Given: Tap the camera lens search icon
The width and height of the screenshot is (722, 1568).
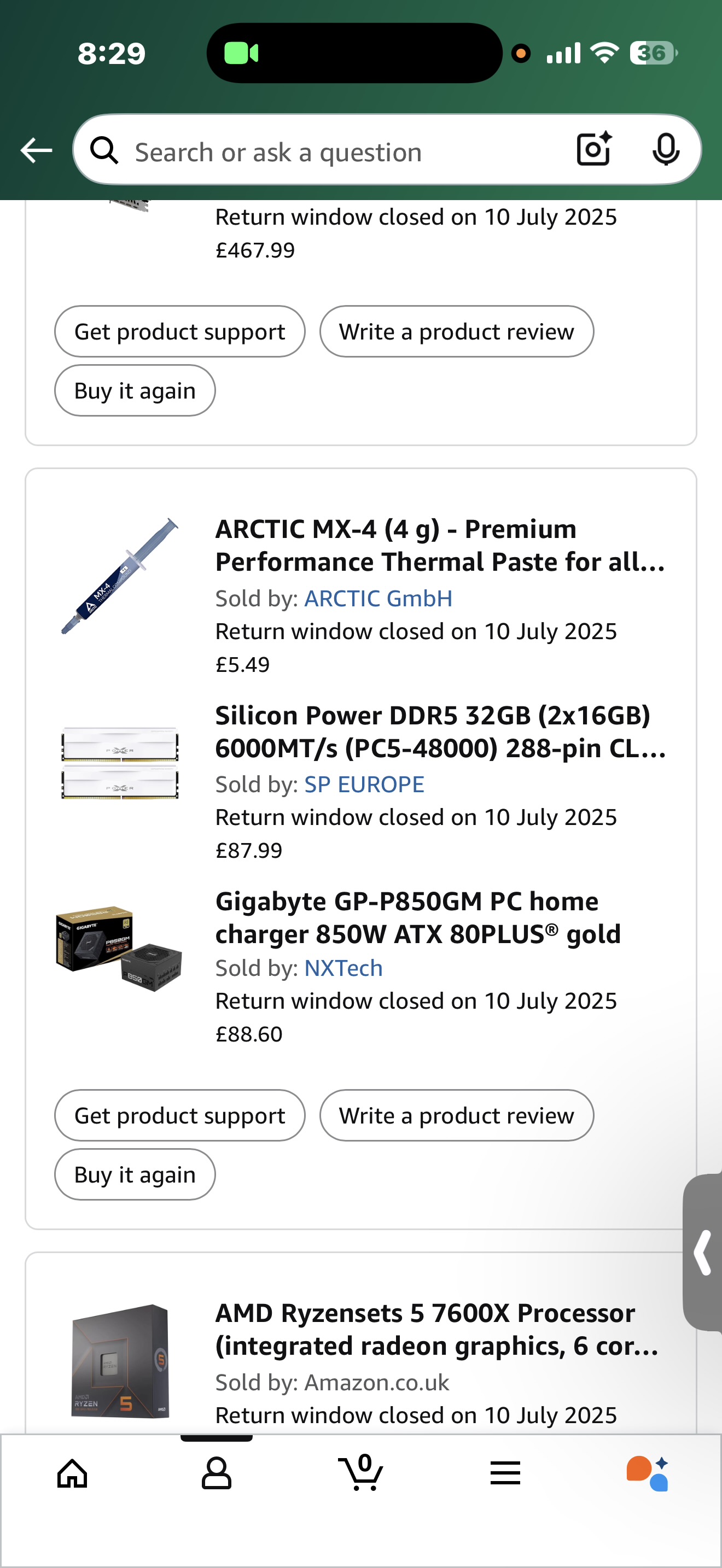Looking at the screenshot, I should pyautogui.click(x=593, y=149).
